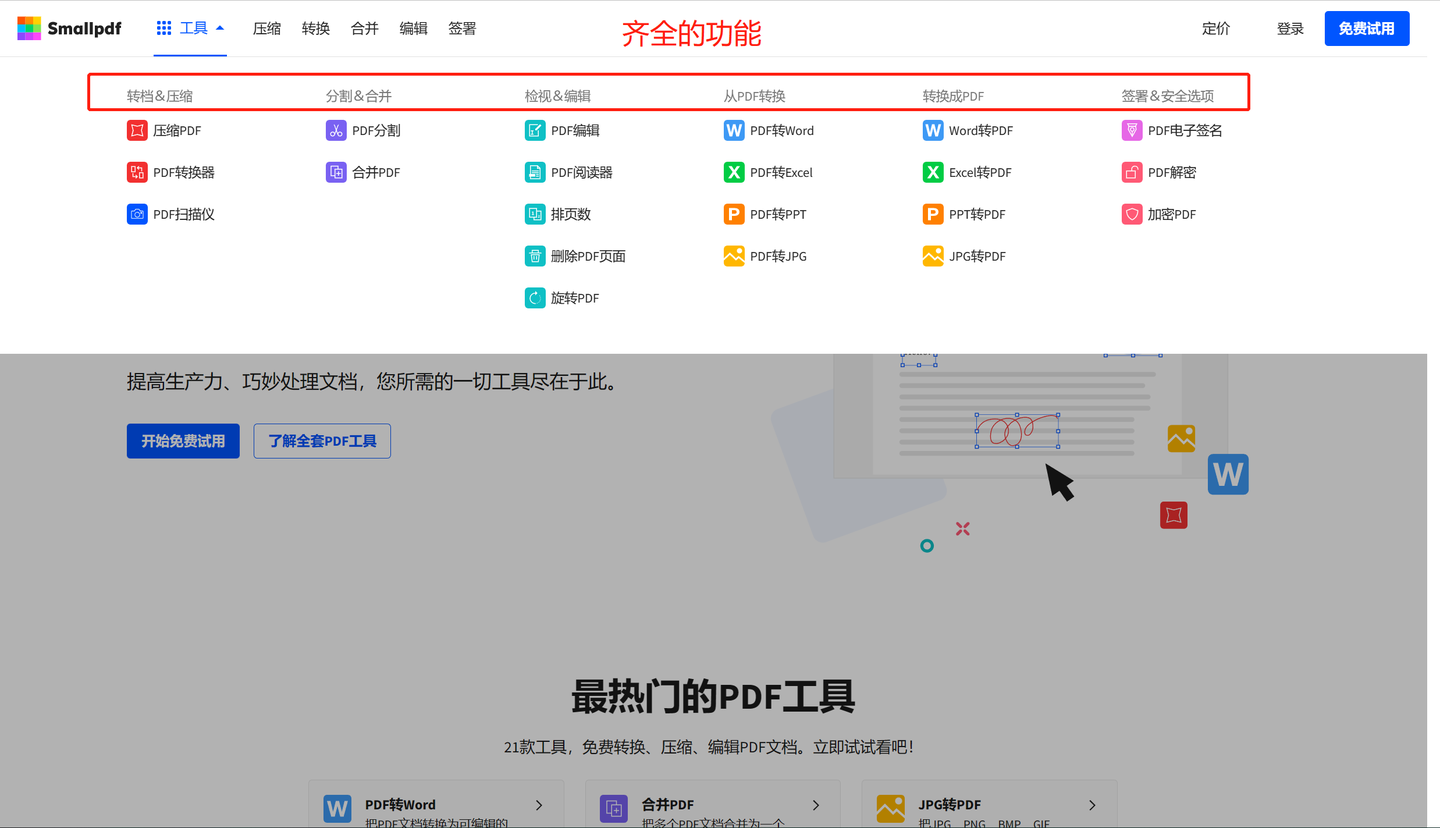The height and width of the screenshot is (828, 1440).
Task: Click the PDF转PPT orange P icon
Action: (734, 214)
